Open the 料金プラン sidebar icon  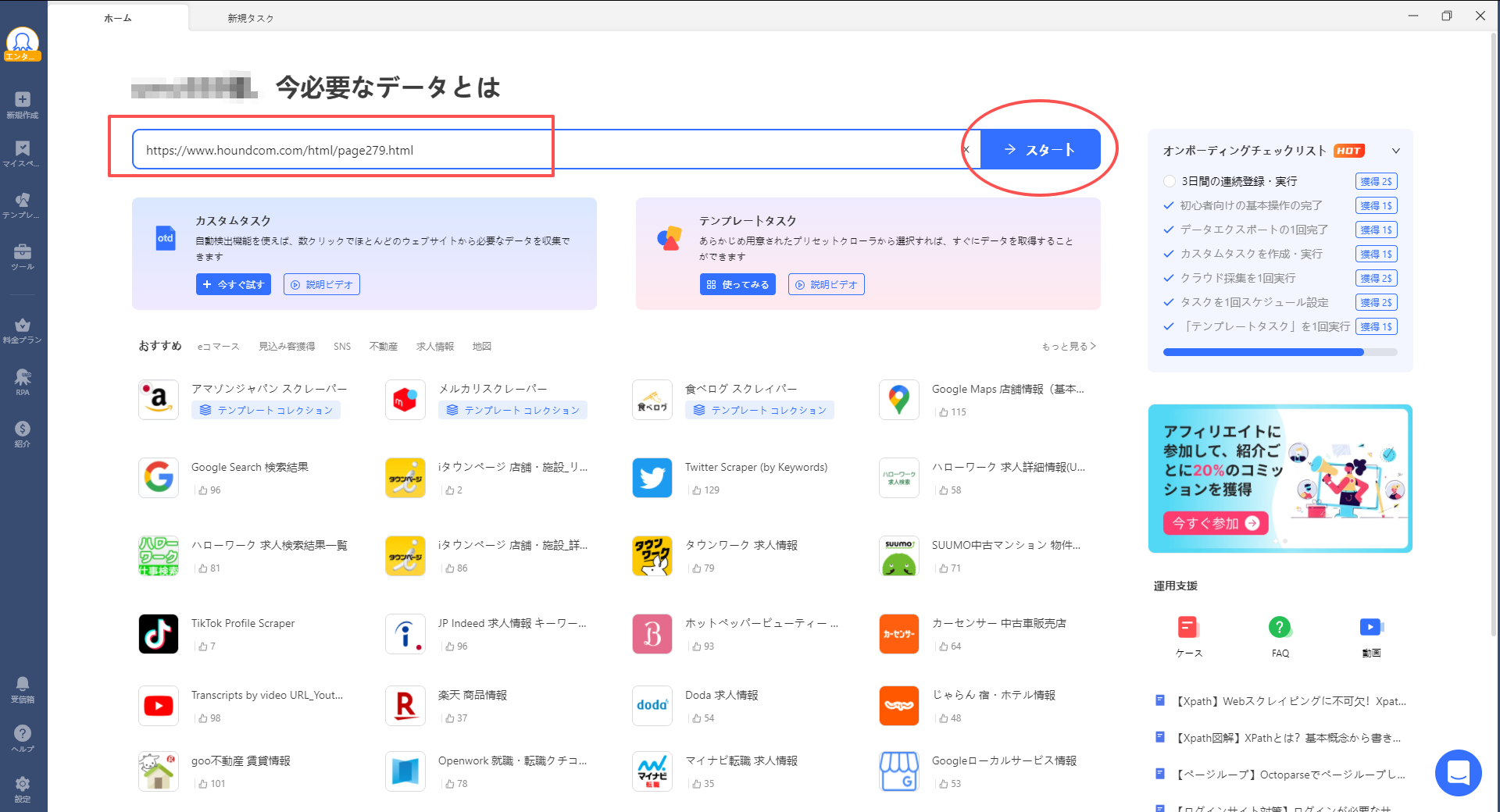[x=23, y=329]
